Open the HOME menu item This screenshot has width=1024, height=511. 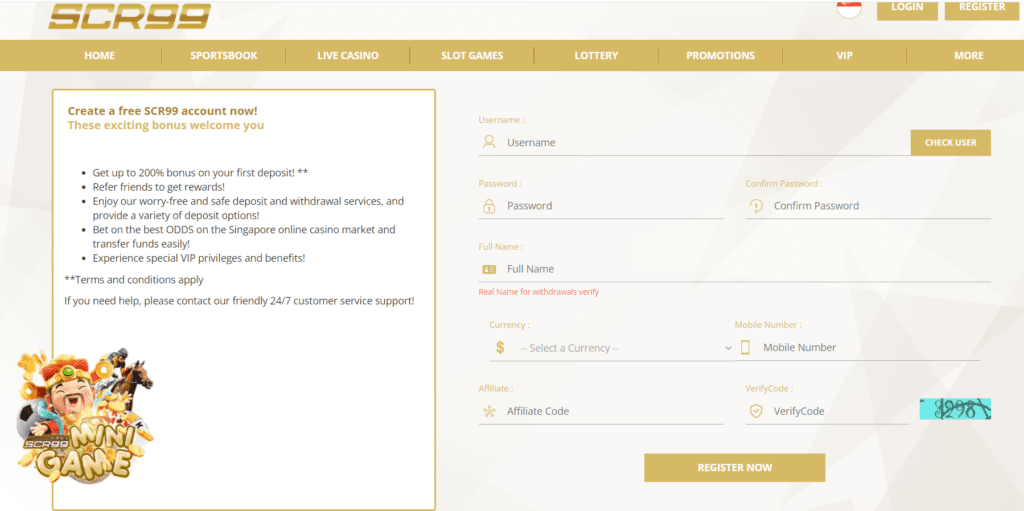(99, 56)
